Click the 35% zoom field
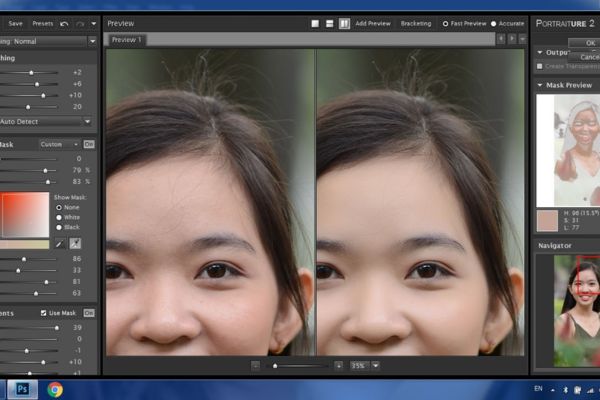This screenshot has height=400, width=600. click(359, 366)
